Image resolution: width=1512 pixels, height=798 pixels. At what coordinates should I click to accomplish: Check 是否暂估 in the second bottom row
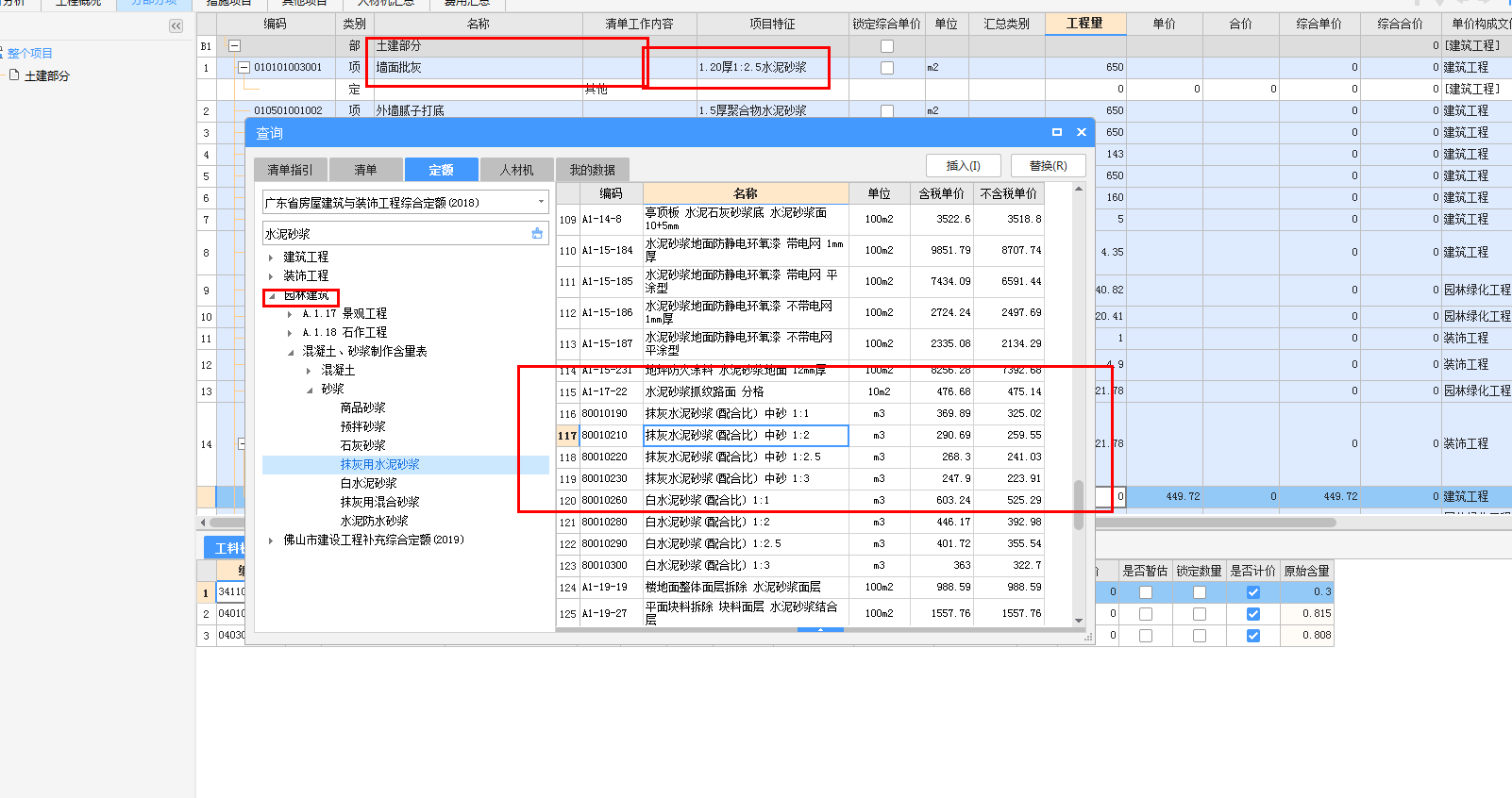[1146, 614]
